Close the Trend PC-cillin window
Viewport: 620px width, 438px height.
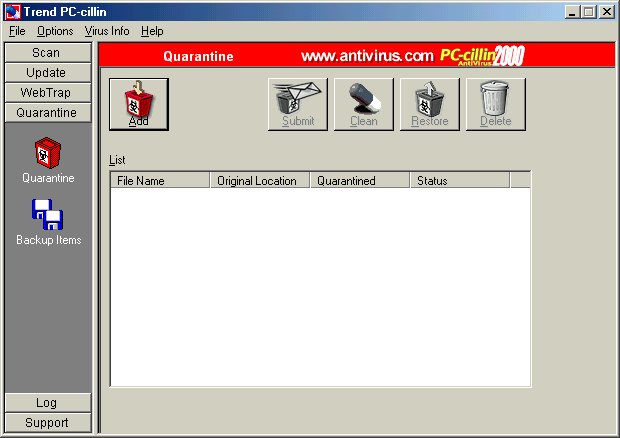click(607, 12)
